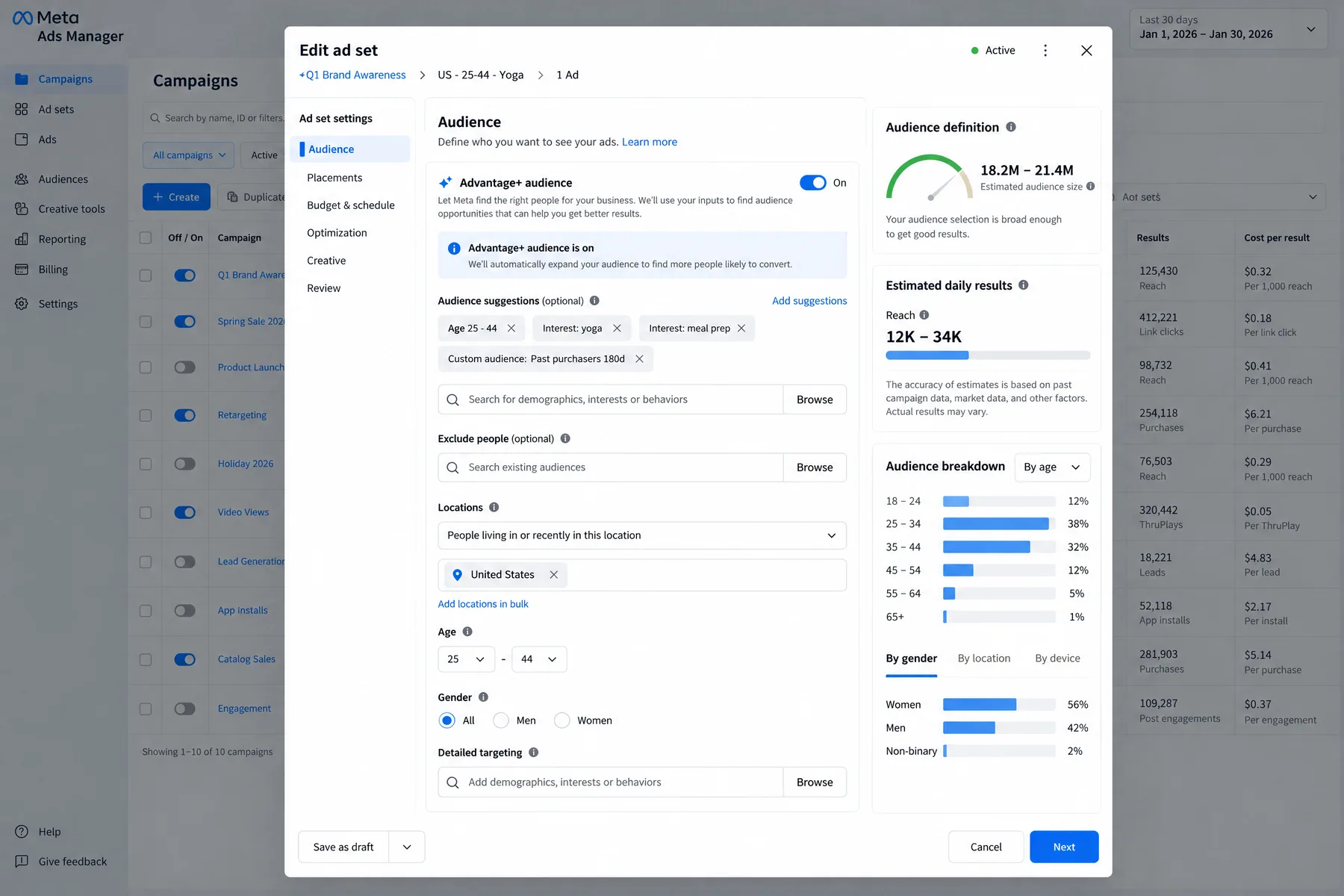Click the Reach estimate progress bar
Image resolution: width=1344 pixels, height=896 pixels.
(x=988, y=355)
